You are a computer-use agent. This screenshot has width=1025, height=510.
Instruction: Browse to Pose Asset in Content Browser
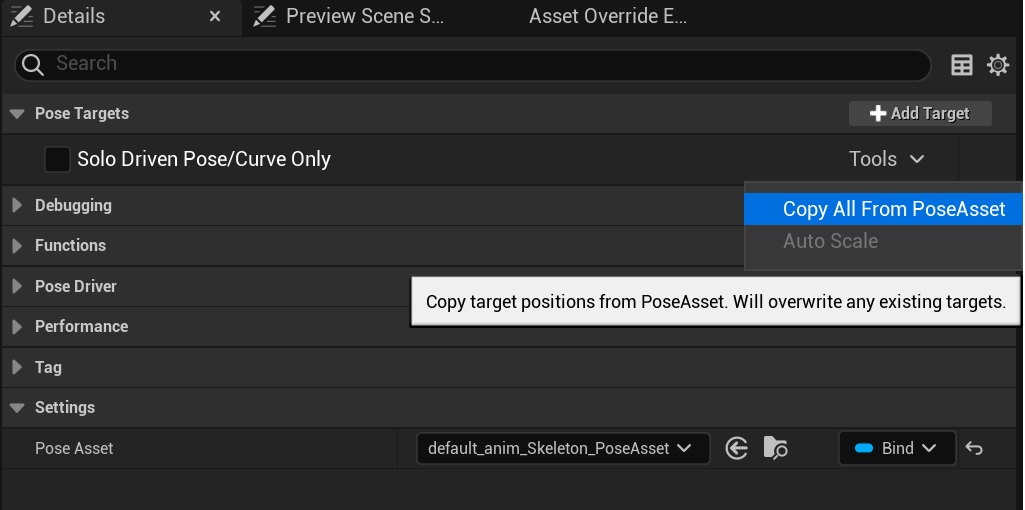(x=774, y=448)
